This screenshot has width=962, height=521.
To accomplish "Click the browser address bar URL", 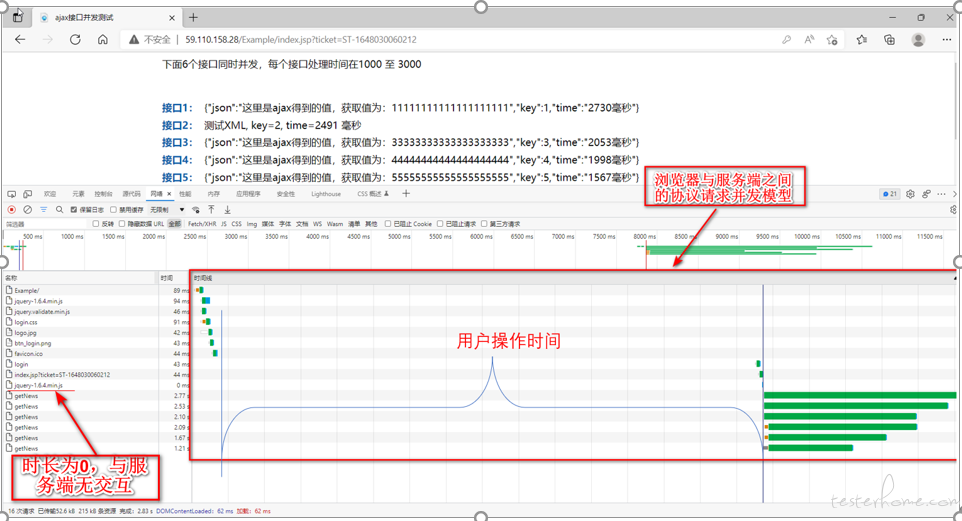I will [x=300, y=40].
